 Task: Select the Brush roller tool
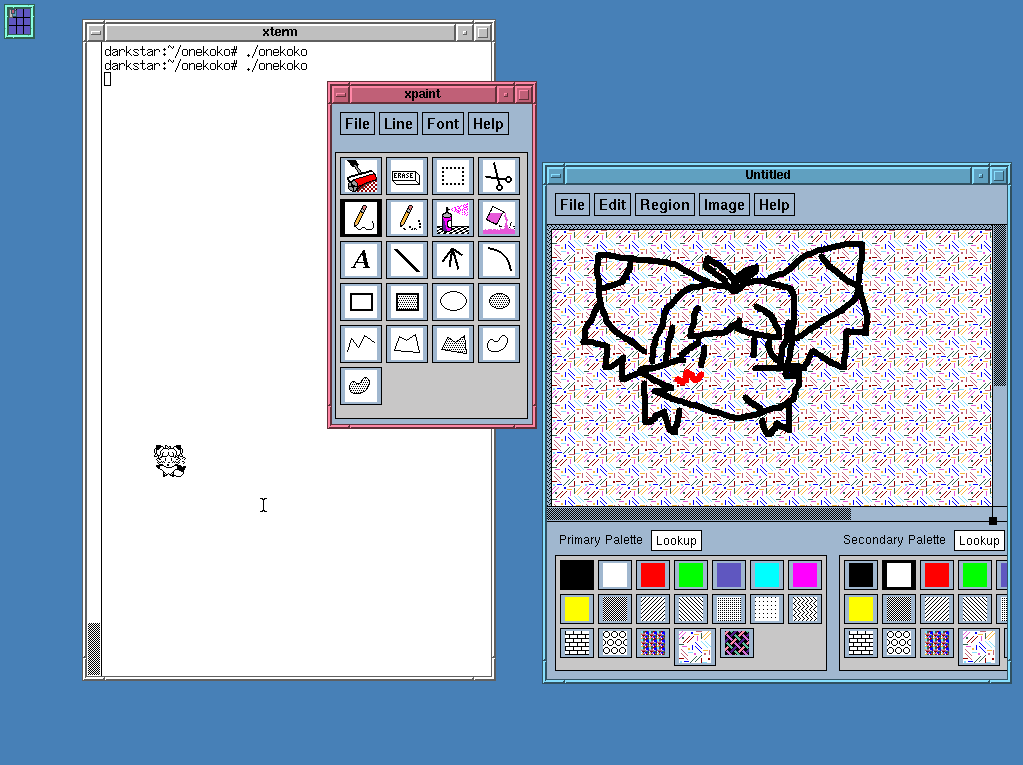[361, 176]
